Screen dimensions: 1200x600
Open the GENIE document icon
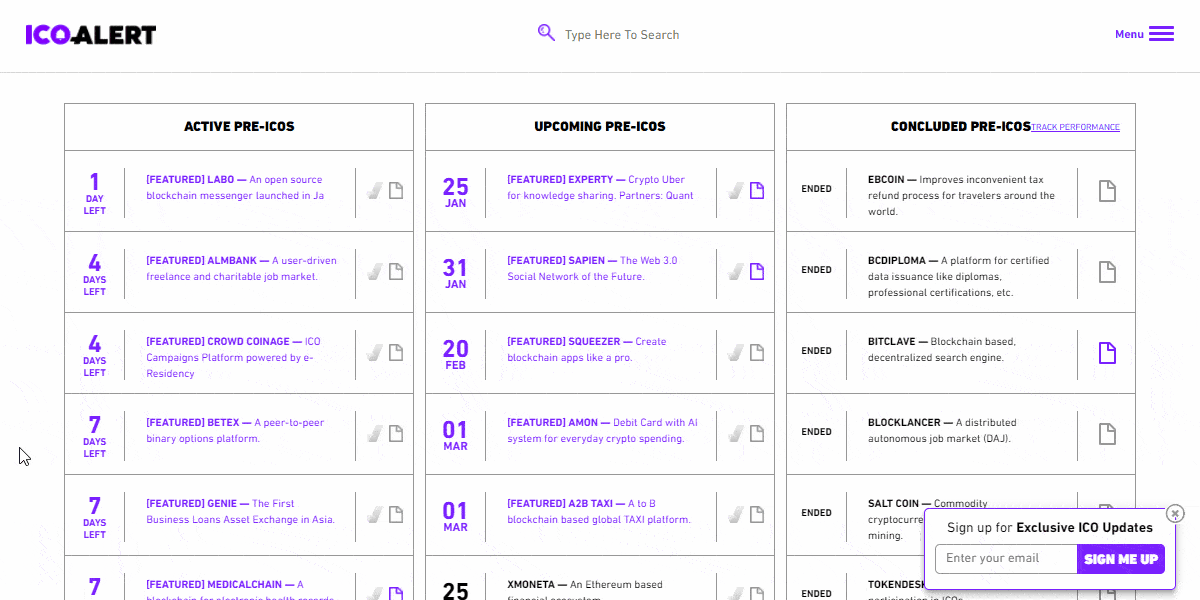(396, 514)
